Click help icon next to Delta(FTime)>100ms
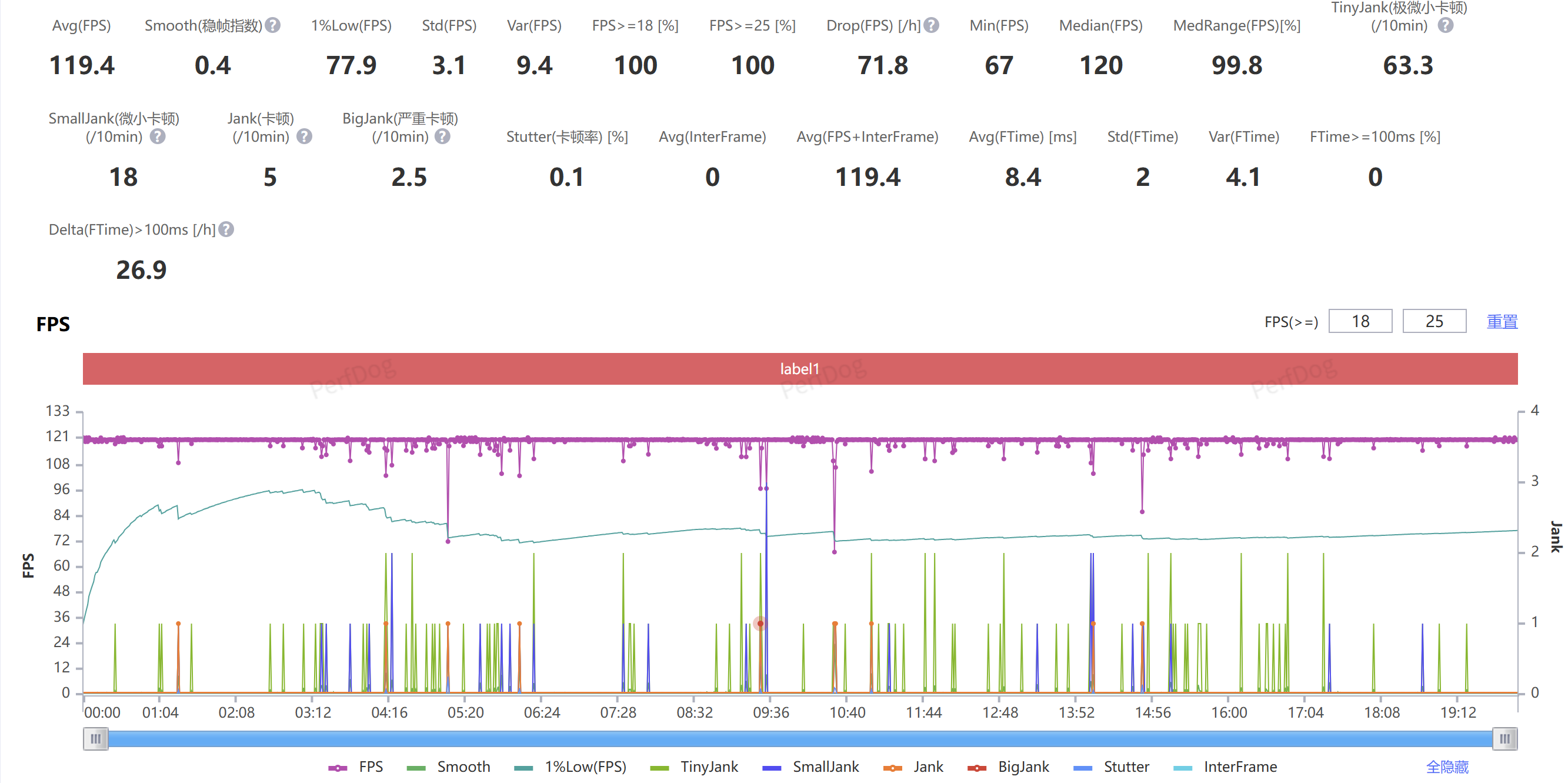This screenshot has height=783, width=1568. coord(226,229)
